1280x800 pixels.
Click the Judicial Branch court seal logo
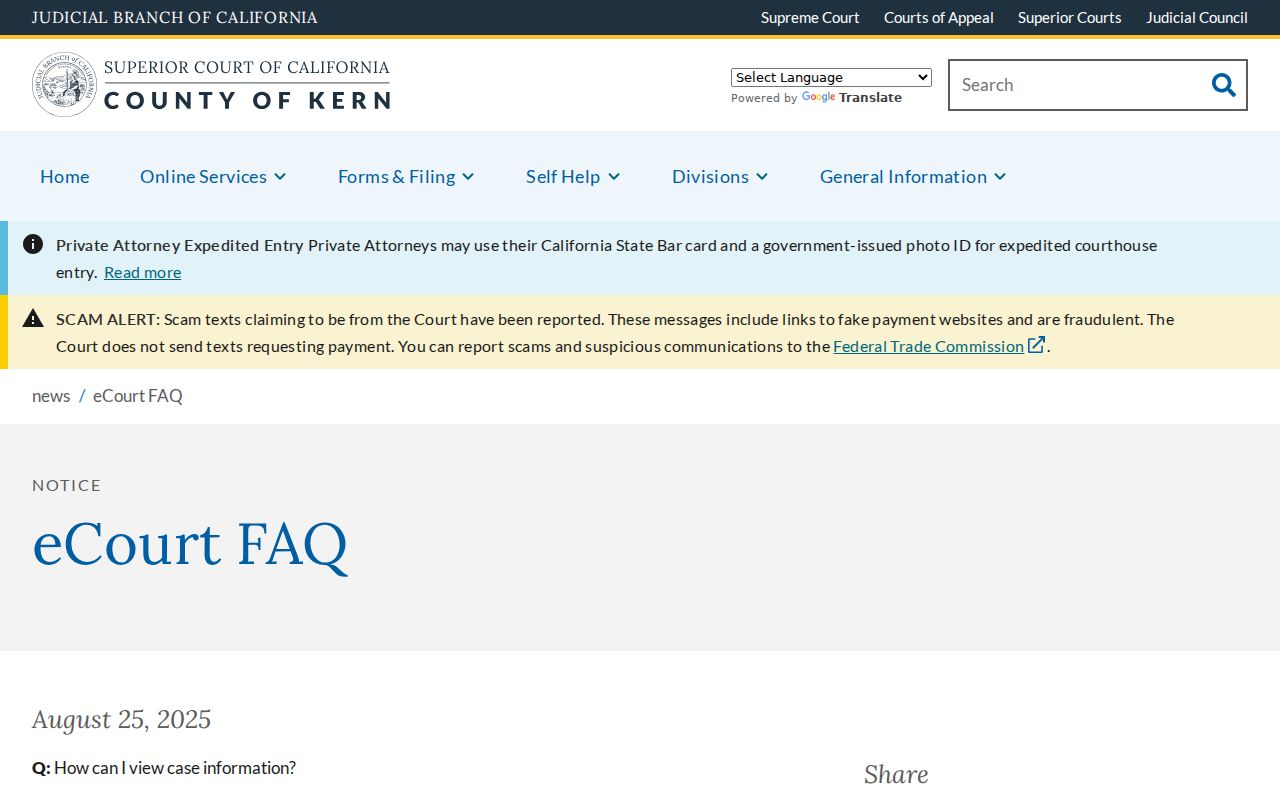click(65, 85)
